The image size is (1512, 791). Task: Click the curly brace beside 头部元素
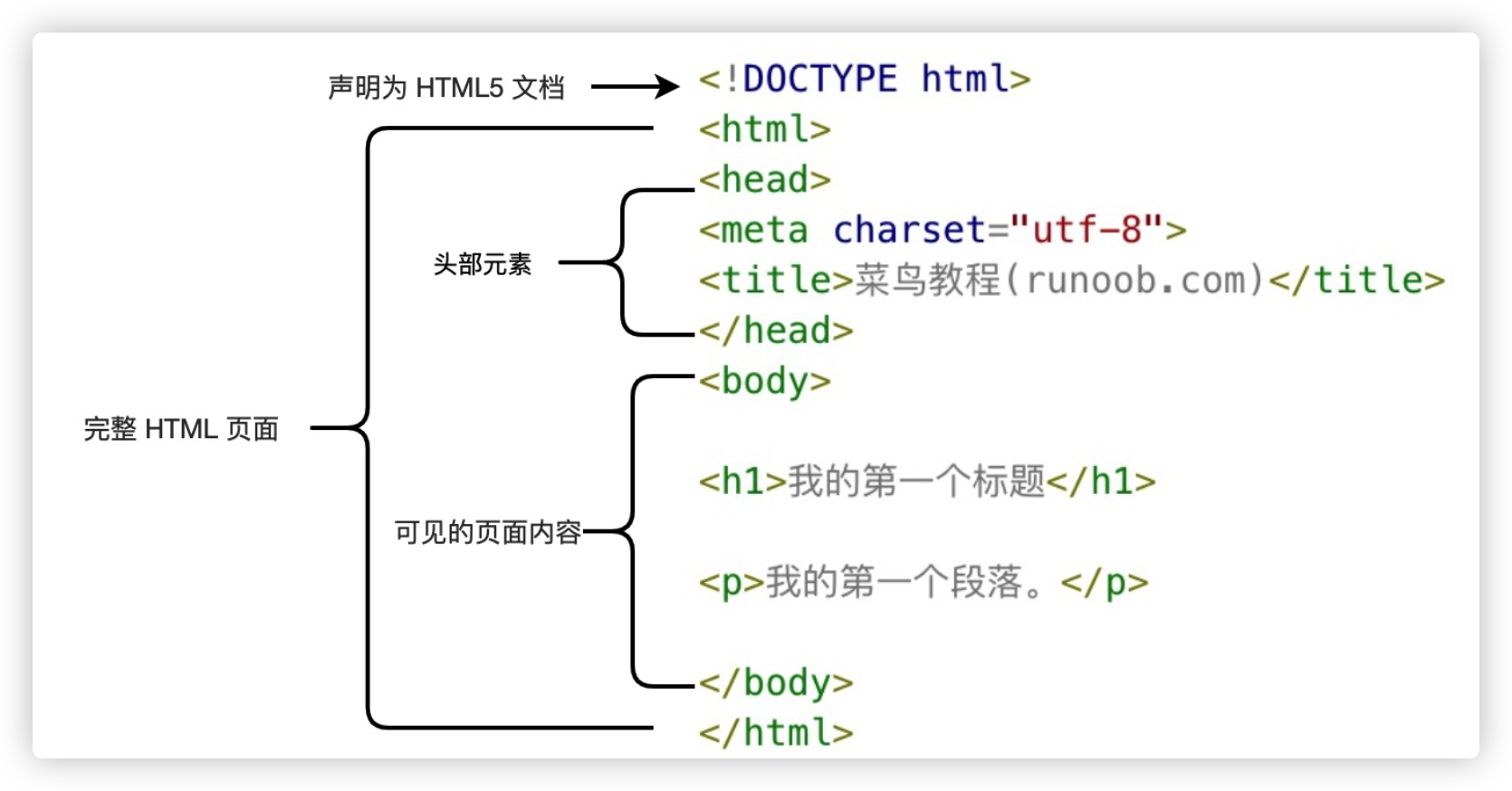tap(623, 262)
